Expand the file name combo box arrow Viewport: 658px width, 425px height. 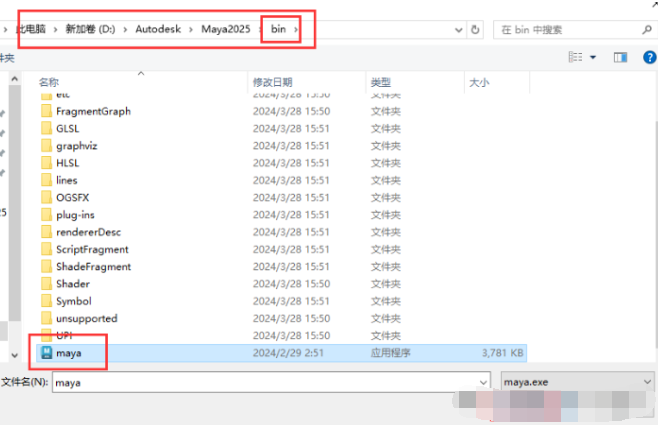click(x=483, y=382)
